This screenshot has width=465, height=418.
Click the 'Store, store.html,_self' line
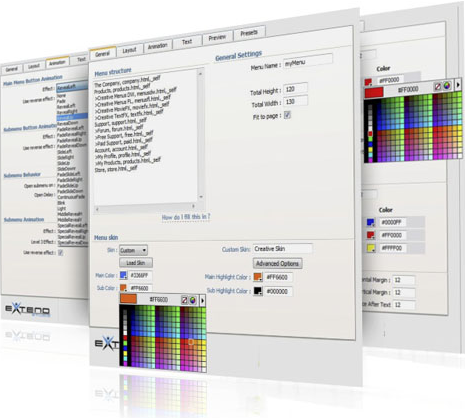click(x=116, y=169)
